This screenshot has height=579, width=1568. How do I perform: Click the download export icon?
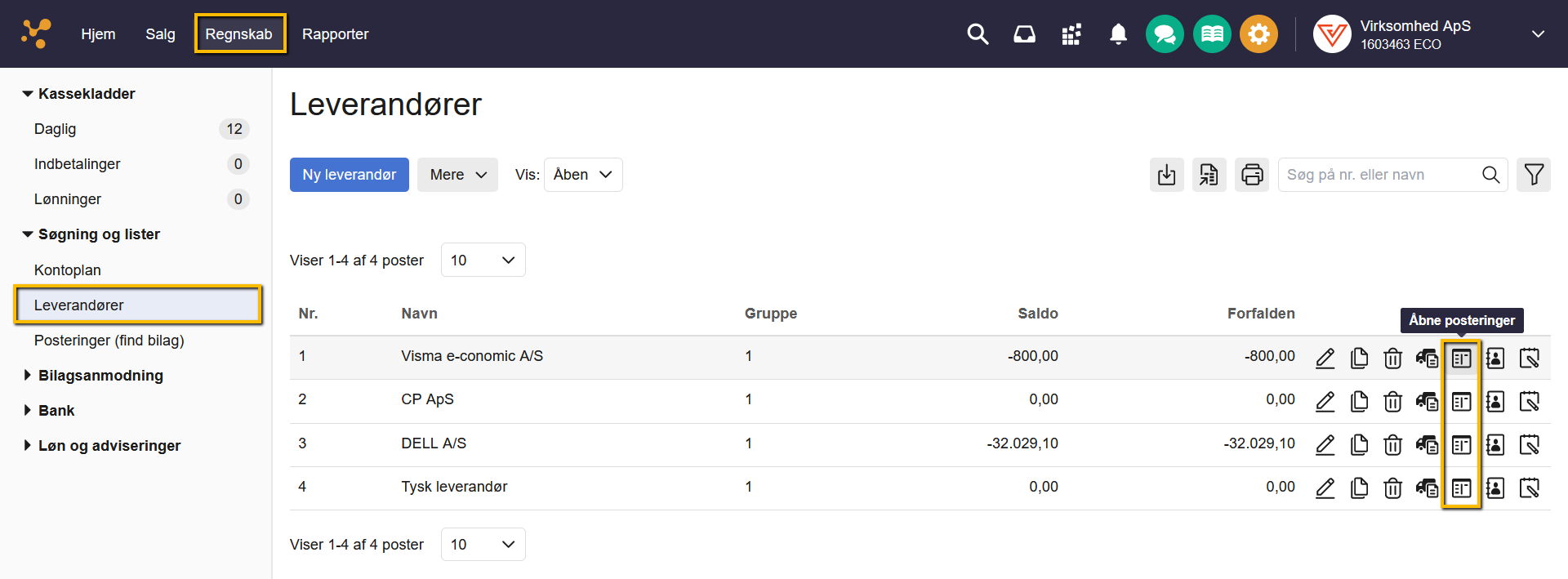1166,175
